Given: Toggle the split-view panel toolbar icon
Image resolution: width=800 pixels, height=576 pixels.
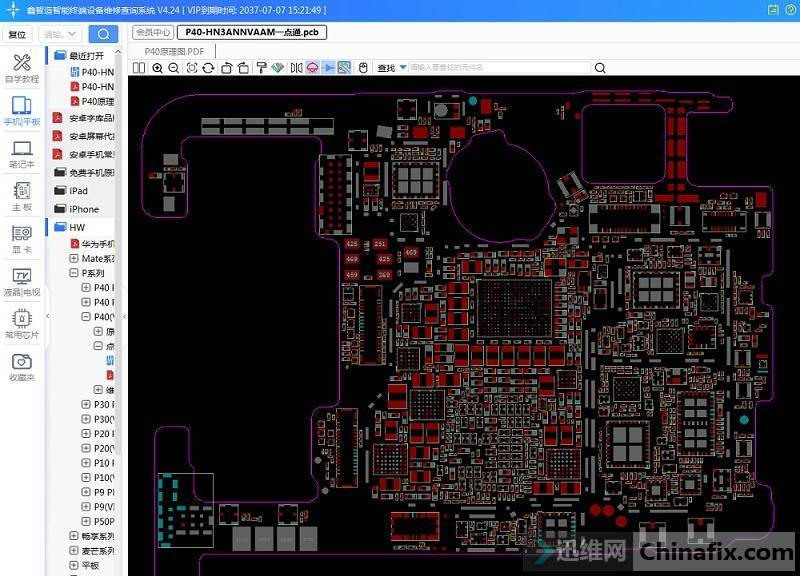Looking at the screenshot, I should point(140,68).
